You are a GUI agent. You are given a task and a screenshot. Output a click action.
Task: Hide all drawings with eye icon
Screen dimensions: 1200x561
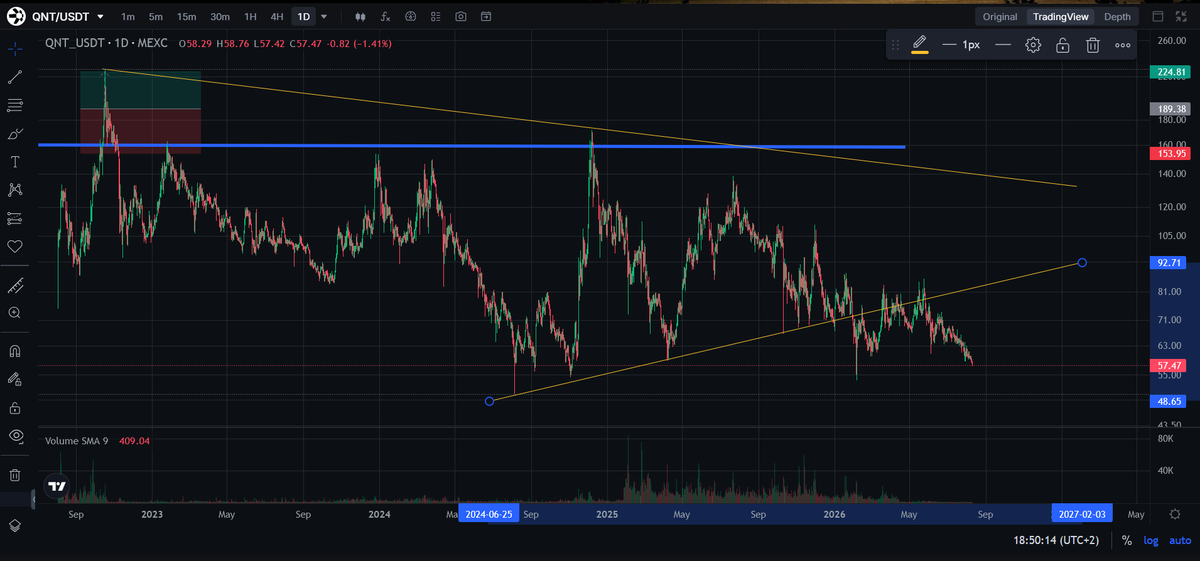coord(15,436)
